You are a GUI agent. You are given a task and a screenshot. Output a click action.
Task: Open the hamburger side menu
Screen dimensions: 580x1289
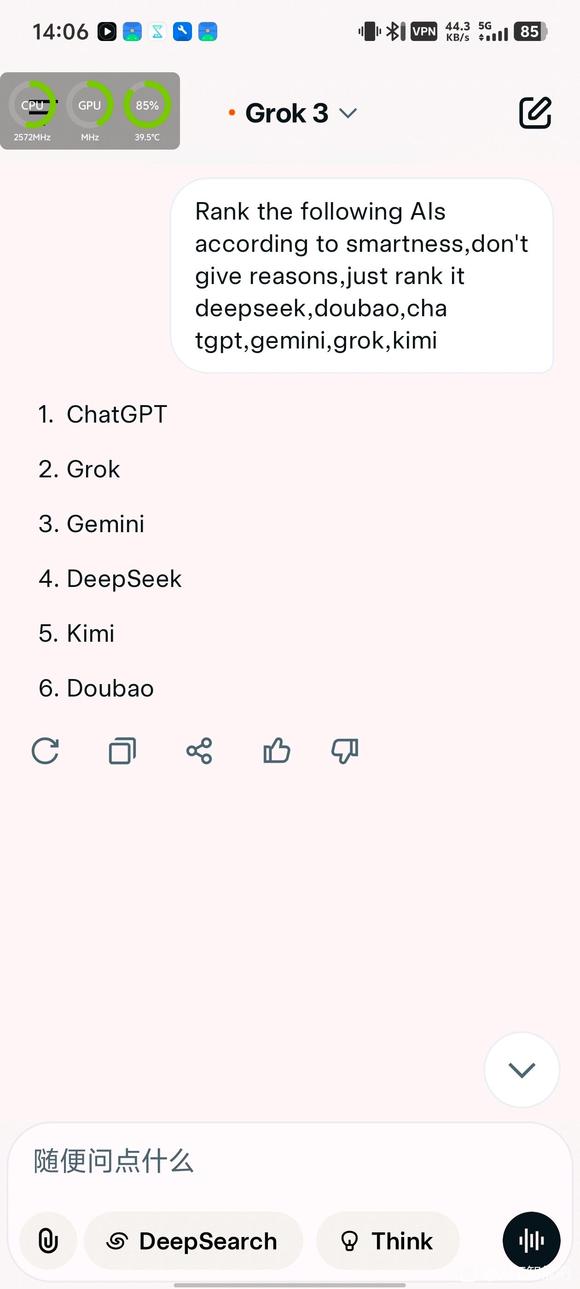click(x=40, y=110)
